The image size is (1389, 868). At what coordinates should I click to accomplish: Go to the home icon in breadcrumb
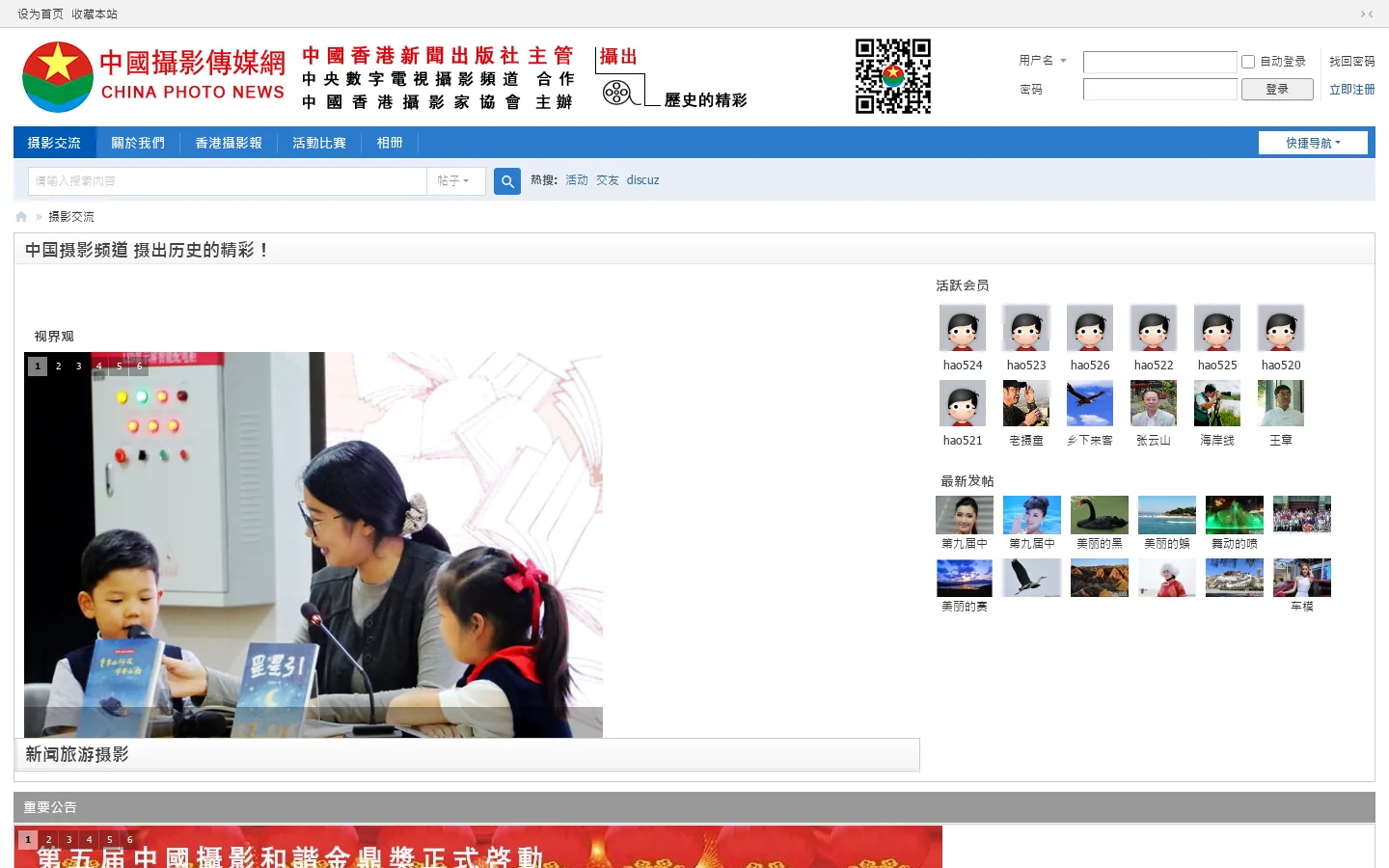pos(21,217)
